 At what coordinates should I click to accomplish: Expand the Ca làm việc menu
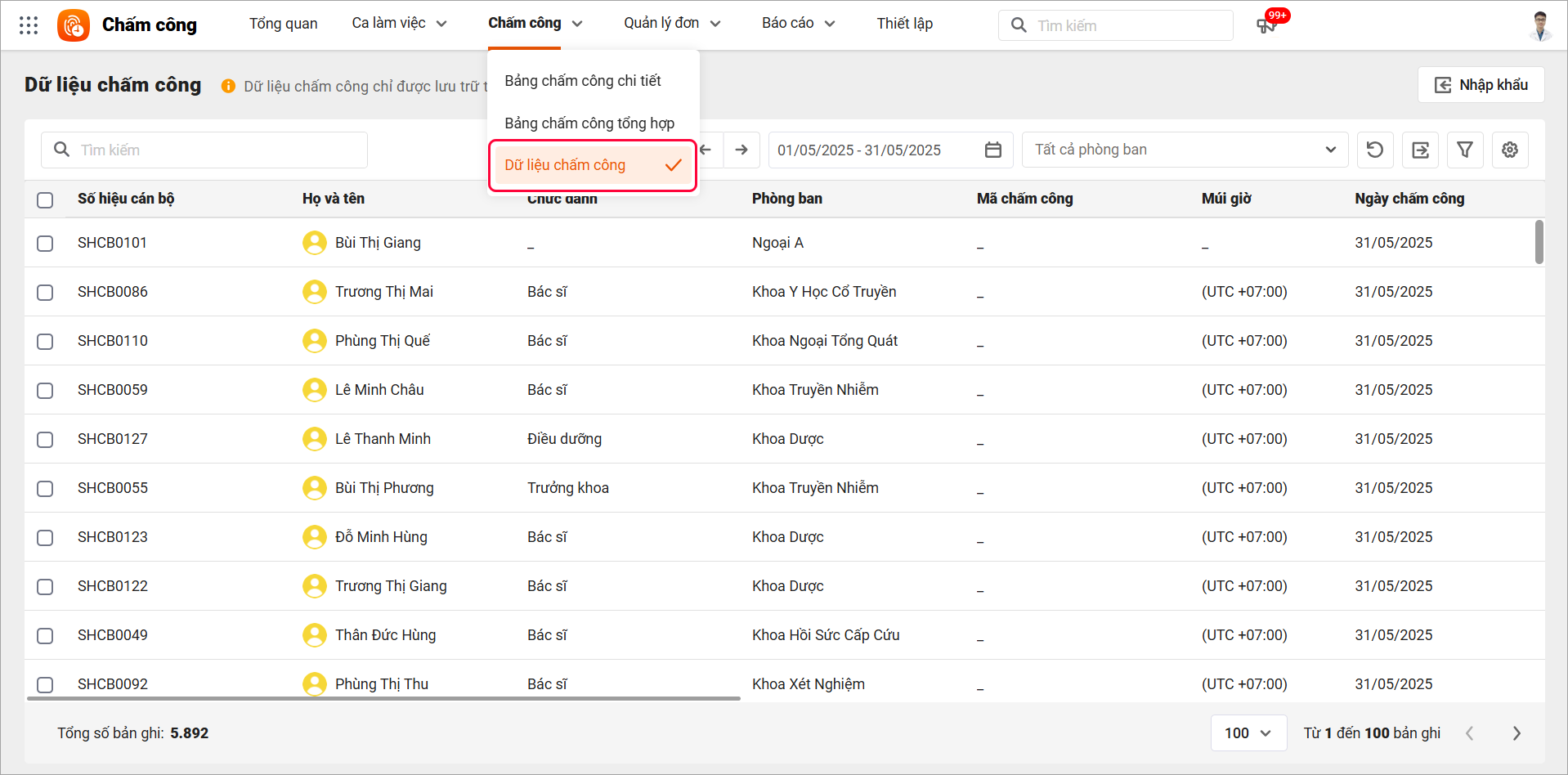(399, 24)
